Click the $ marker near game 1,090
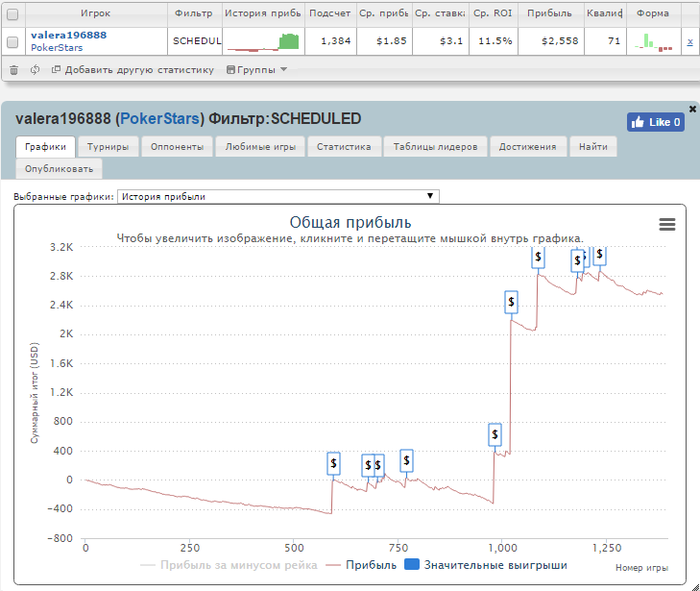This screenshot has width=700, height=591. 538,257
